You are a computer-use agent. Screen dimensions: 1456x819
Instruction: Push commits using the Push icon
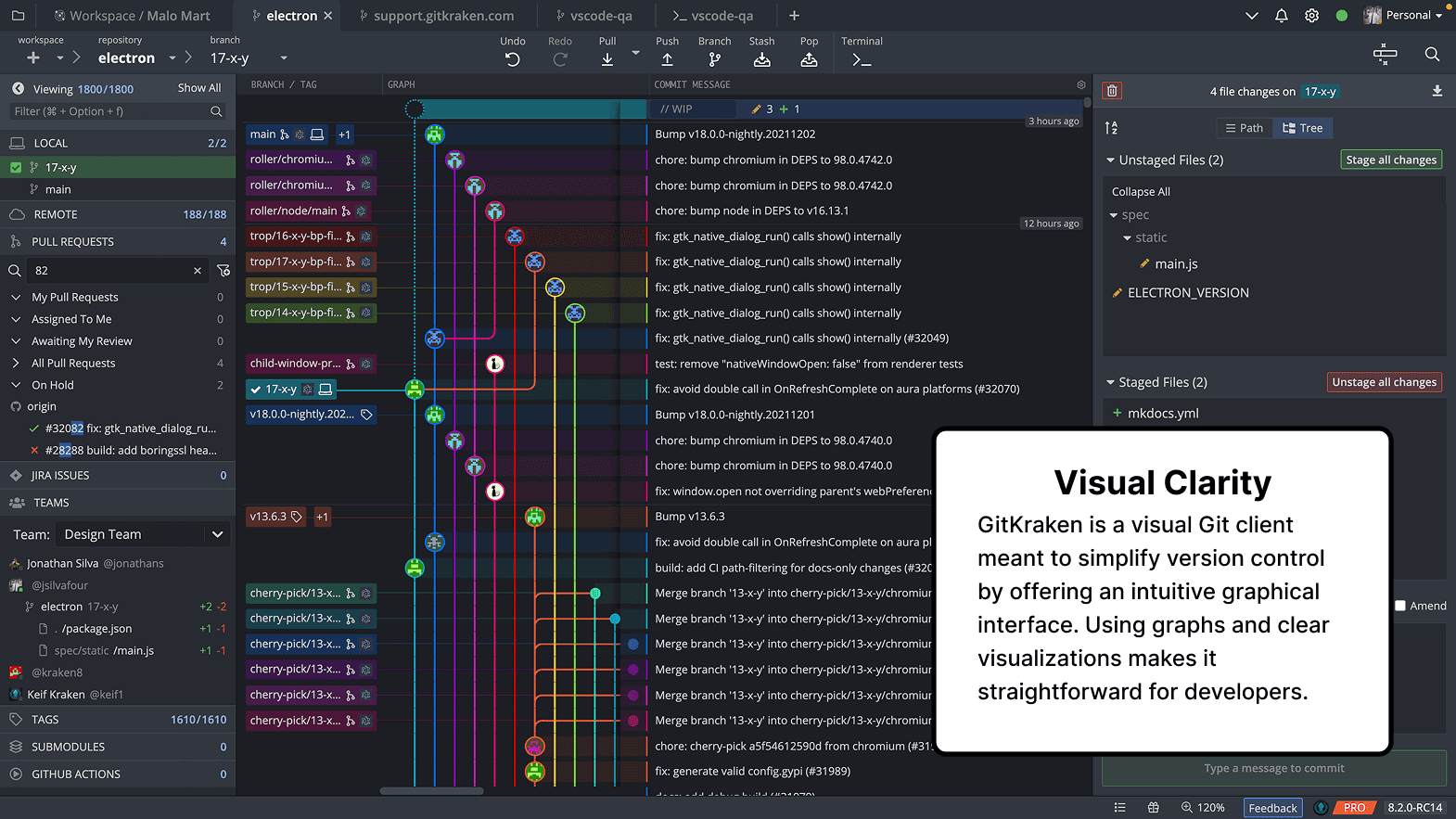[x=667, y=59]
